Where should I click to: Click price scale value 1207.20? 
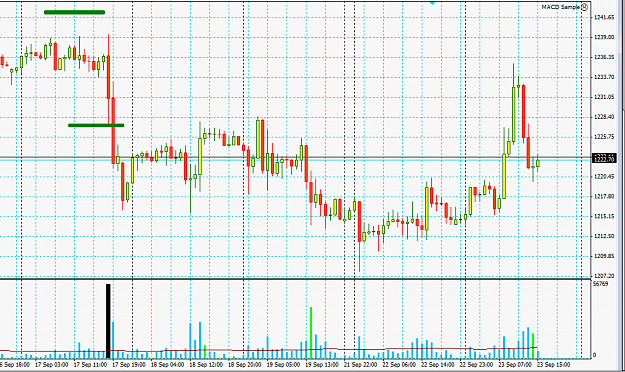coord(604,276)
